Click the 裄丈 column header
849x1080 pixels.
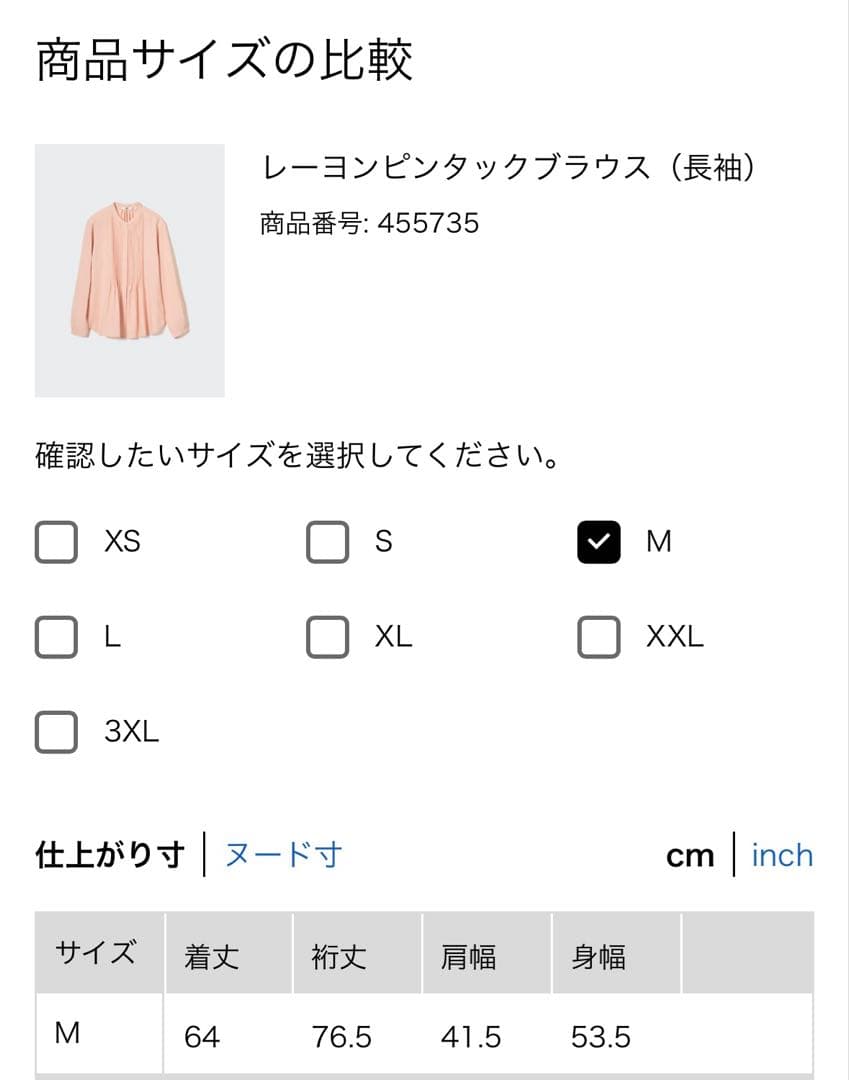point(340,956)
